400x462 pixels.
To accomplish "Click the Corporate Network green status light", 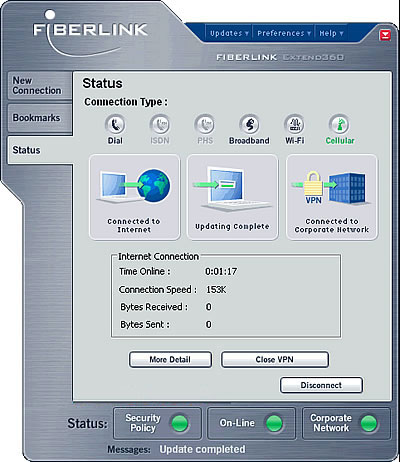I will [369, 423].
